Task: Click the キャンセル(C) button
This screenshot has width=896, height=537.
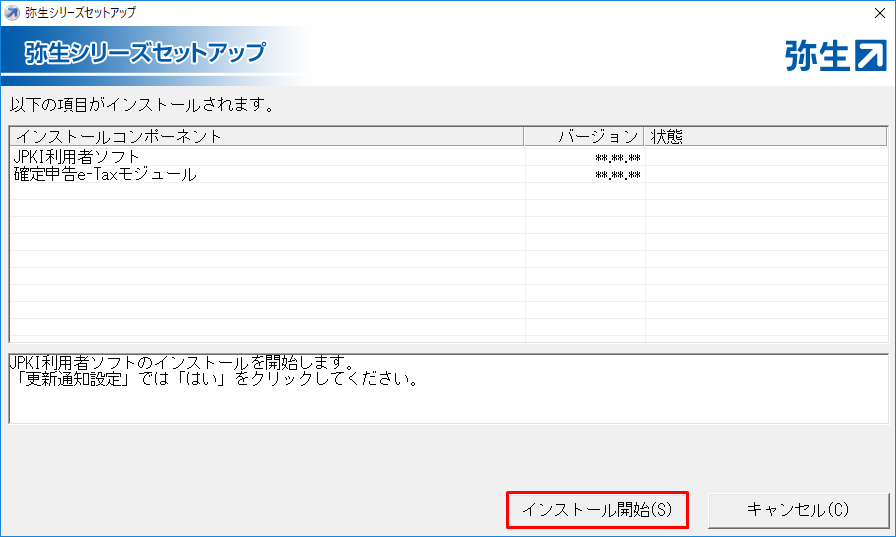Action: [x=798, y=510]
